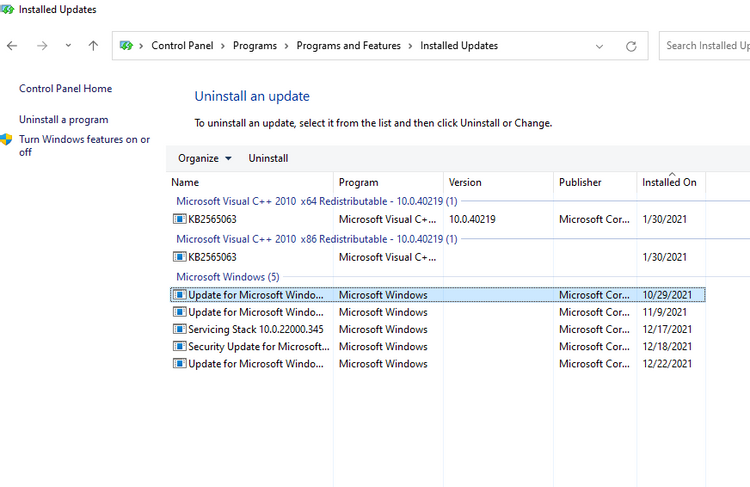Screen dimensions: 750x487
Task: Click icon of update installed 12/22/2021
Action: pos(179,364)
